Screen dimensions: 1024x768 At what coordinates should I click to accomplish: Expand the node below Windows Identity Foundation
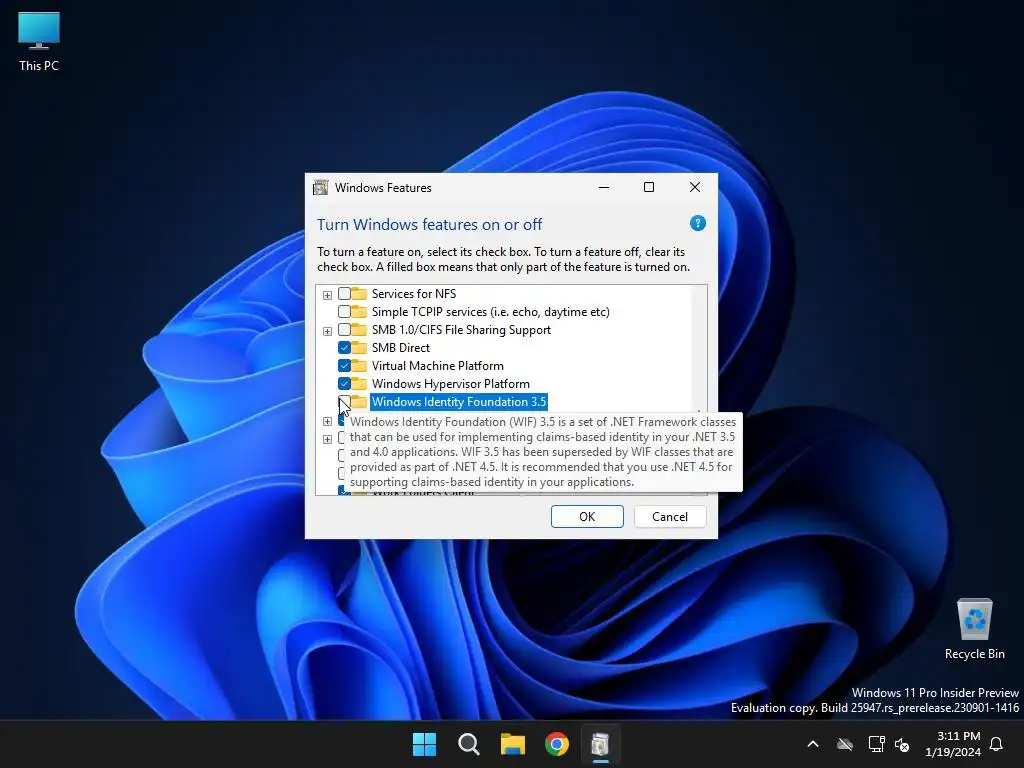(327, 421)
